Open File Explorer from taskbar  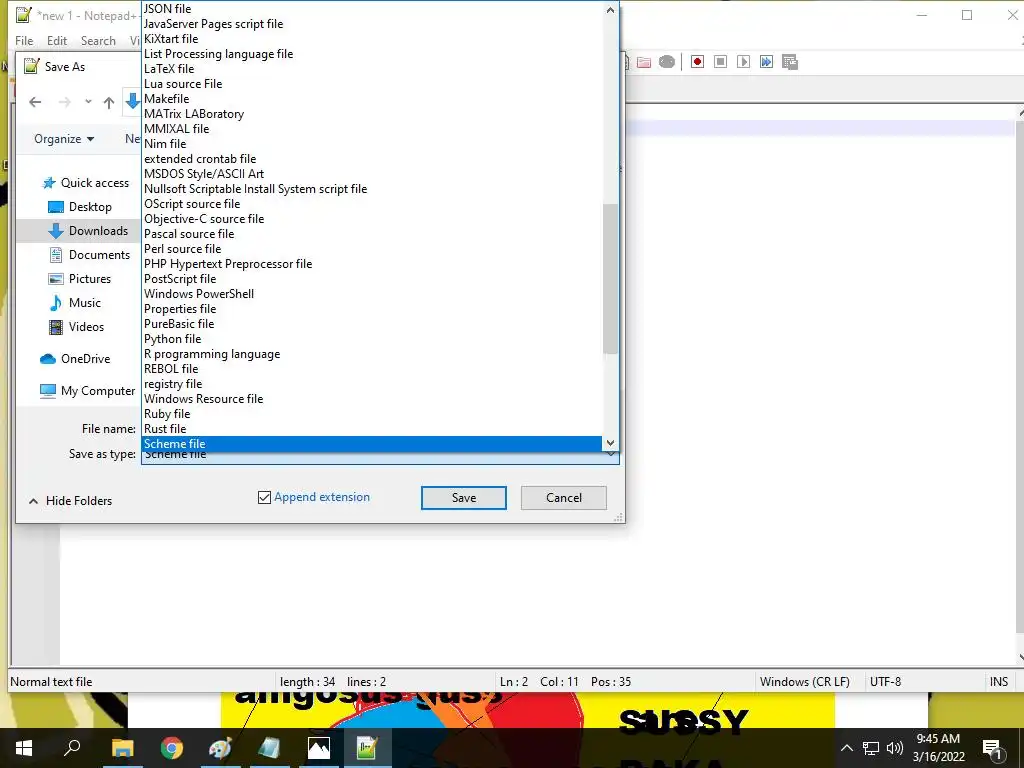click(122, 748)
